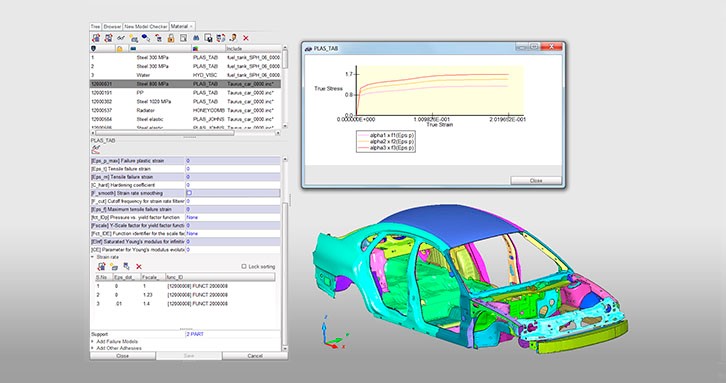Click the padlock lock icon in Material toolbar

click(170, 38)
